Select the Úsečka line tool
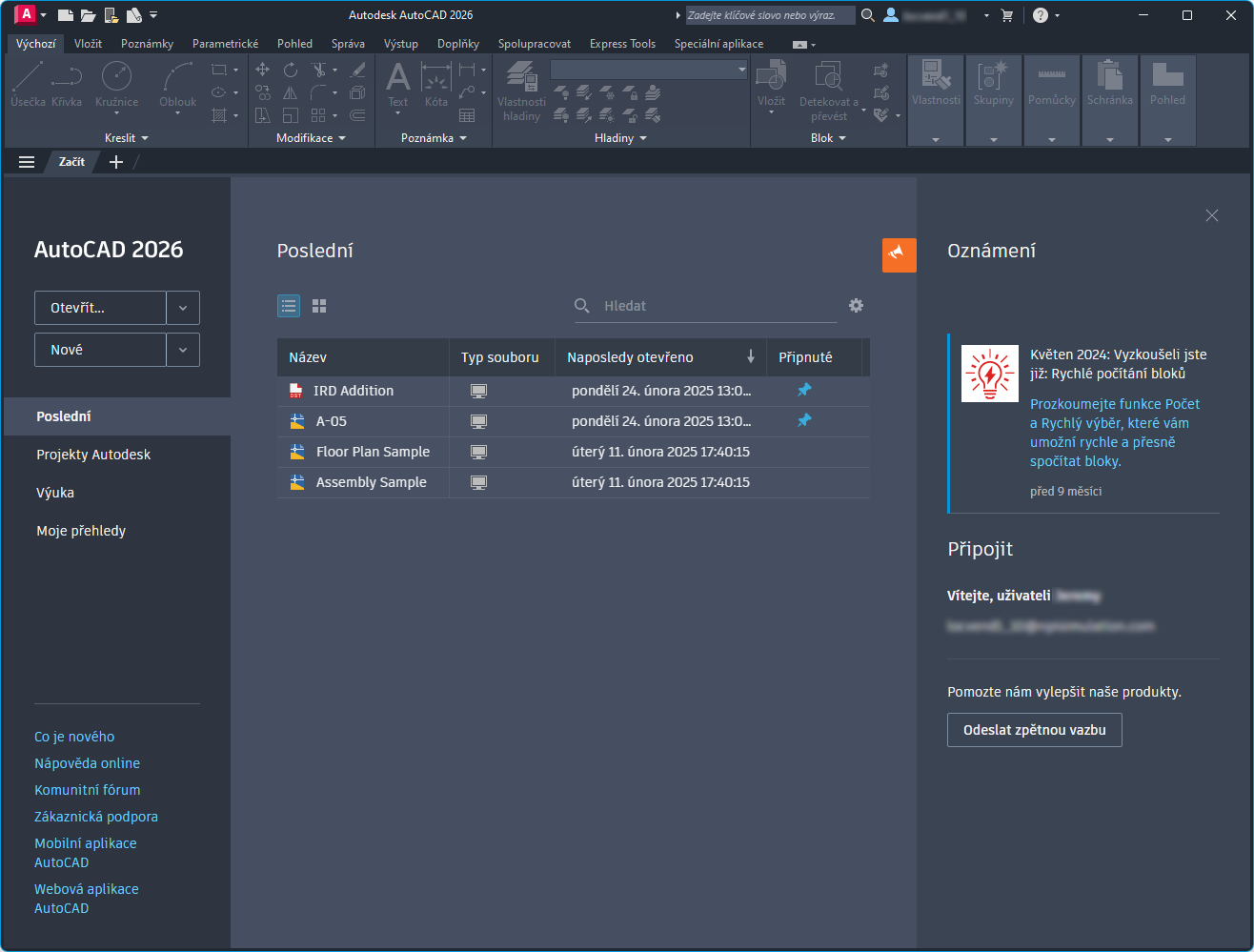Screen dimensions: 1254x952 click(x=28, y=84)
